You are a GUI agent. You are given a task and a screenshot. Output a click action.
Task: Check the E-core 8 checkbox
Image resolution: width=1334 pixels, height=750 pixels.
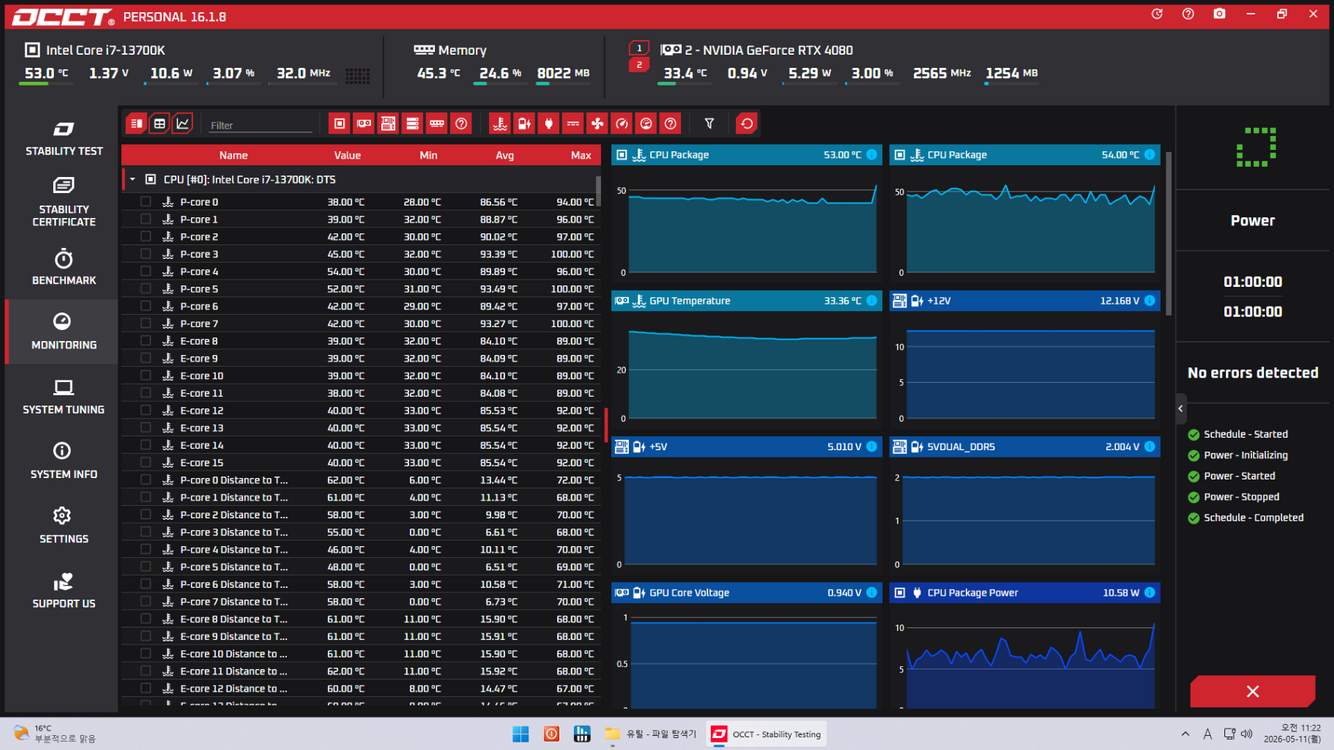(146, 341)
